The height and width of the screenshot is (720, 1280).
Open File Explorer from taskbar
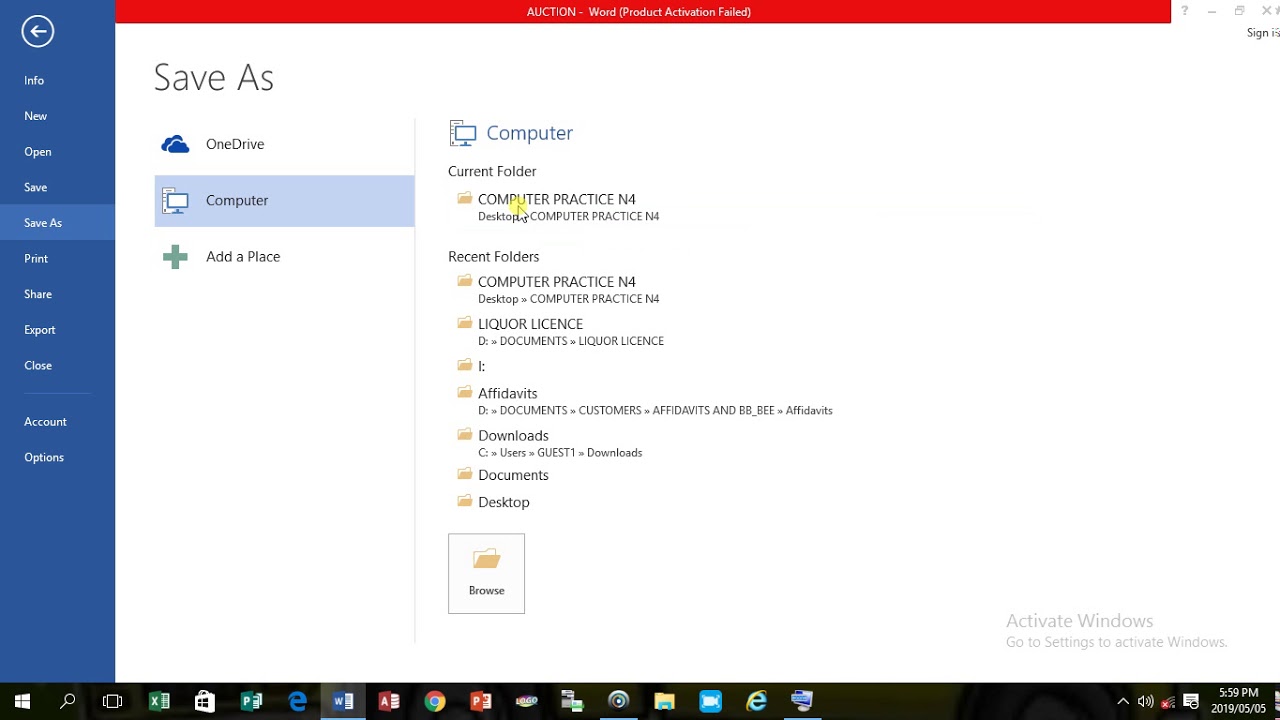(x=664, y=701)
